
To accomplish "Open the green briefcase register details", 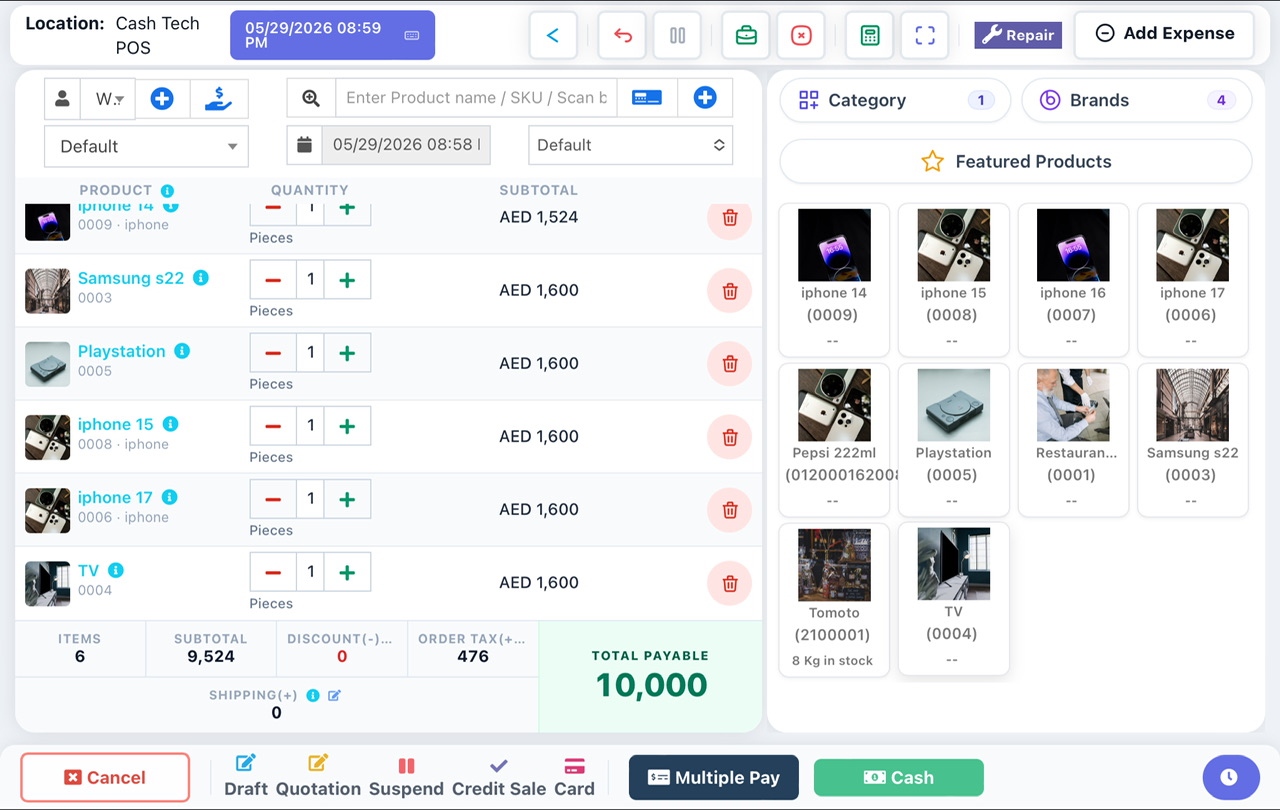I will pos(746,36).
